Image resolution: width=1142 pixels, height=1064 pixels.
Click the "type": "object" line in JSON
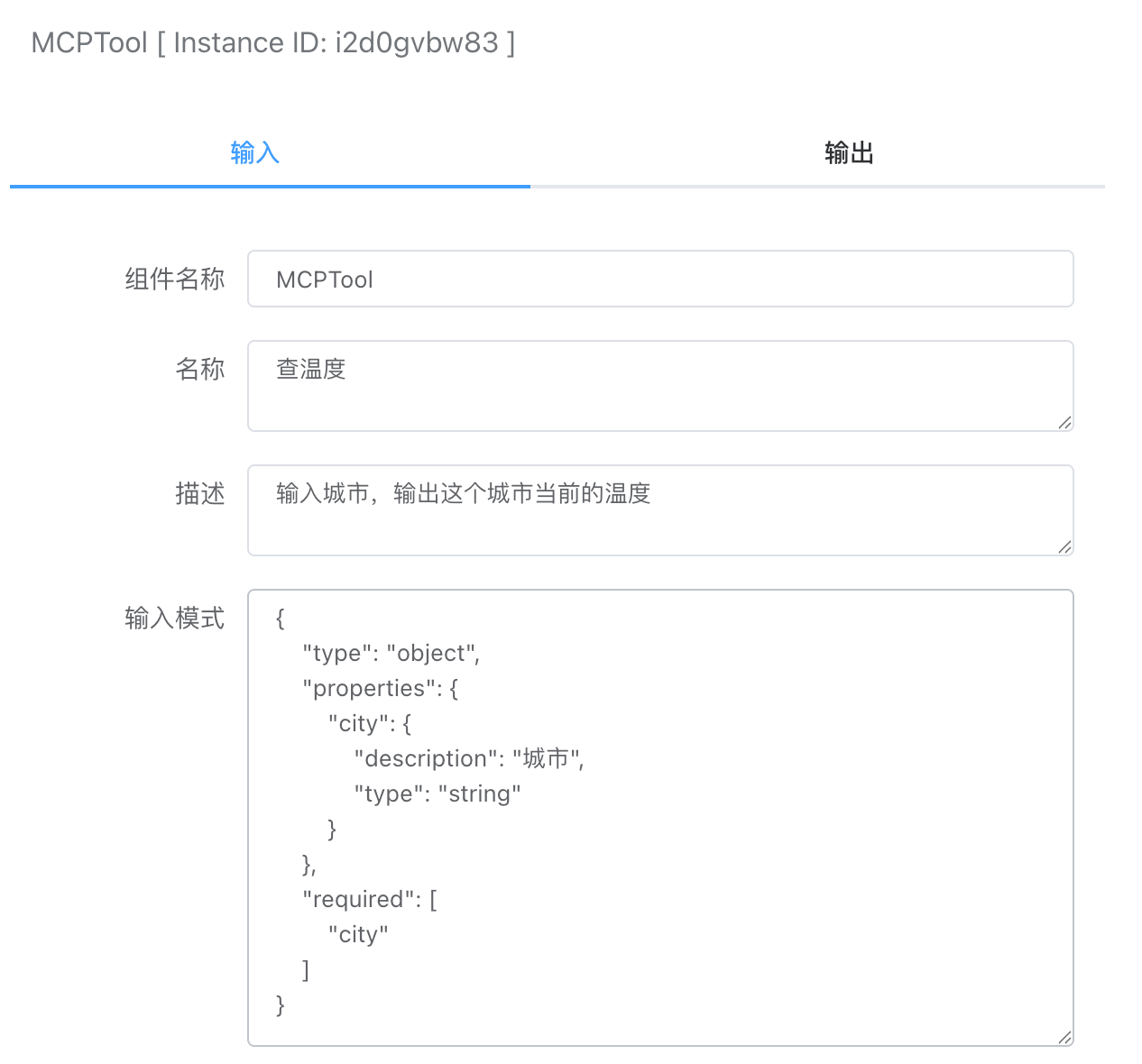click(390, 652)
